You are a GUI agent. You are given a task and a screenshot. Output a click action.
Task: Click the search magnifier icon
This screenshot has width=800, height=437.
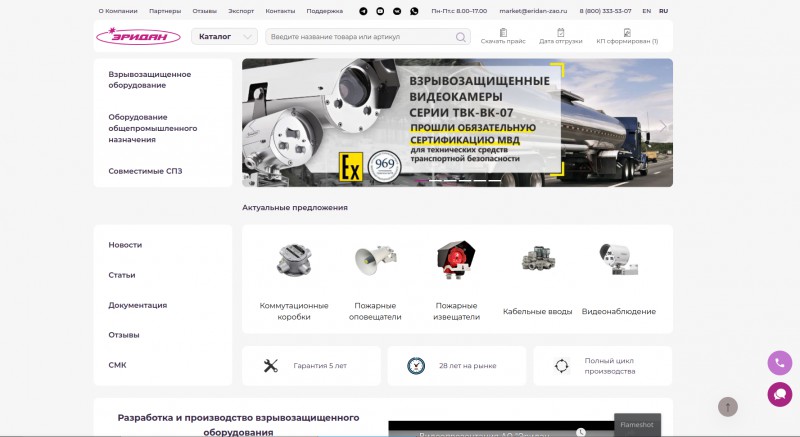tap(460, 37)
